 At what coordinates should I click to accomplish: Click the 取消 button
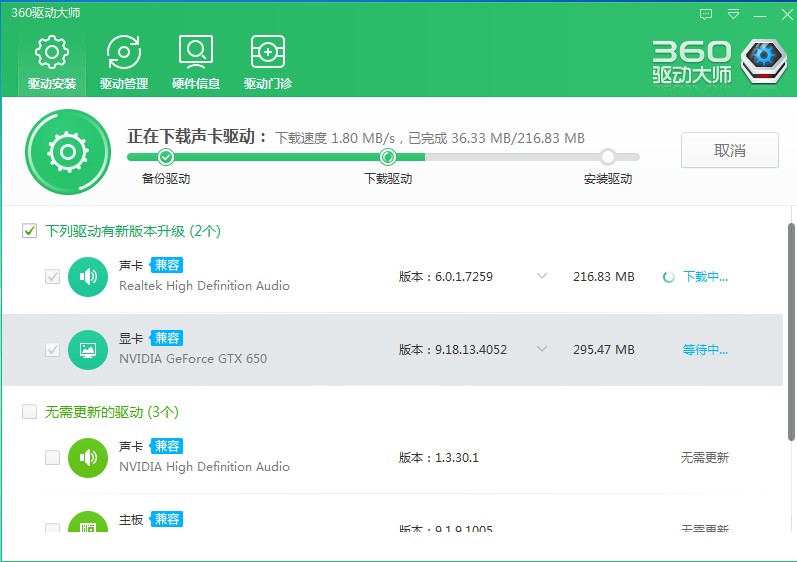(729, 150)
